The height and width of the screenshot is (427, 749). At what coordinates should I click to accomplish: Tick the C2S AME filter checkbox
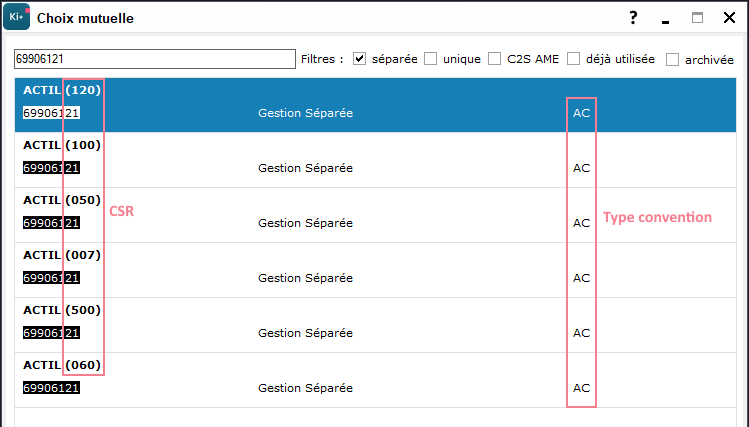click(x=494, y=59)
